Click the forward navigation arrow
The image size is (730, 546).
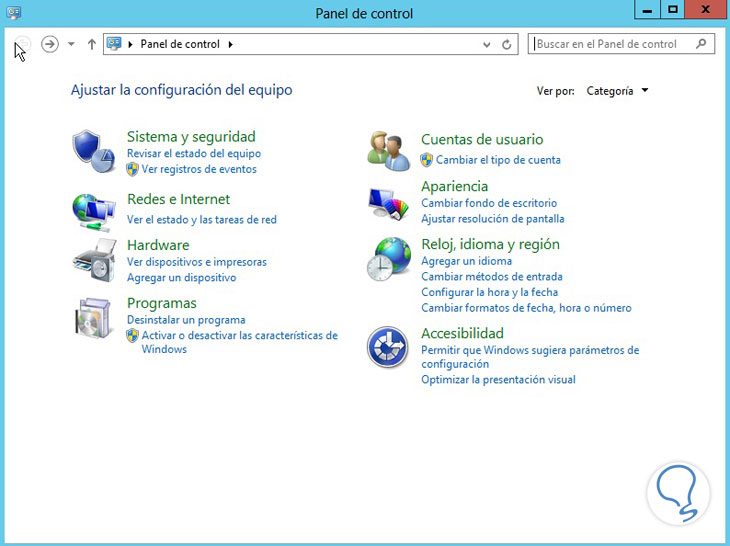tap(50, 44)
